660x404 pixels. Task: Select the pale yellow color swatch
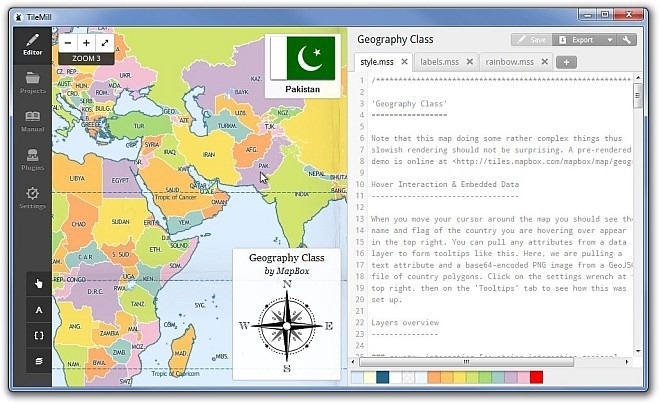tap(370, 377)
